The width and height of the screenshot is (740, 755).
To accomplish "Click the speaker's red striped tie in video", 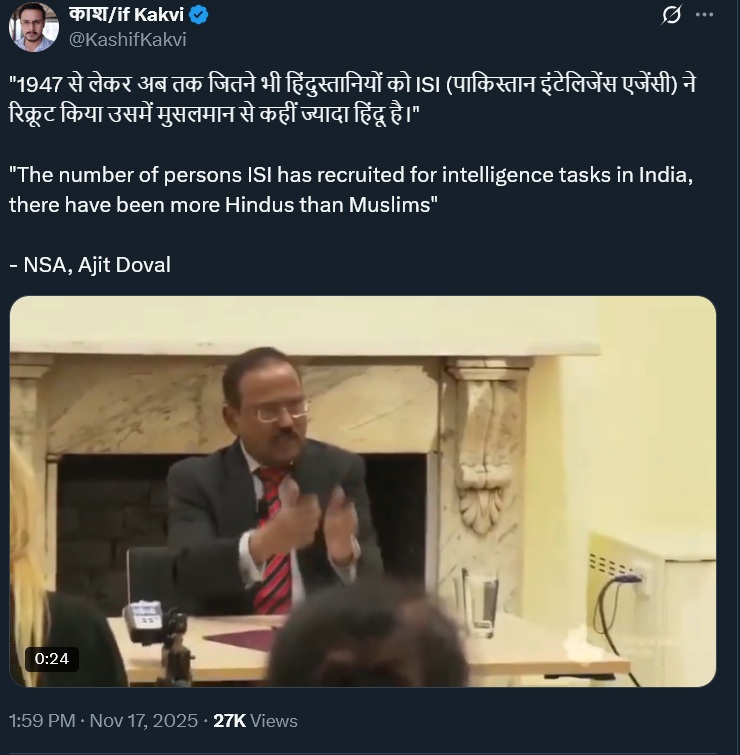I will 273,545.
